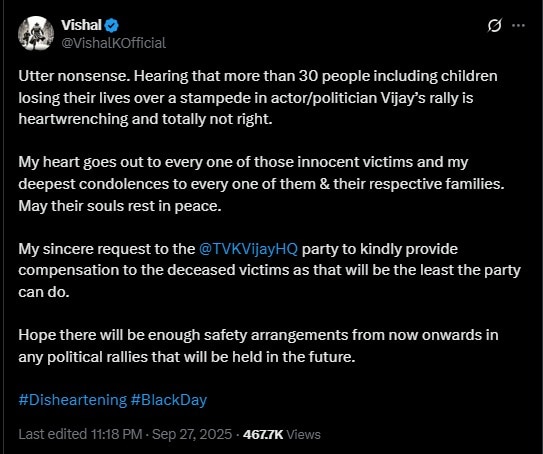Click the Grok explain-post icon
The height and width of the screenshot is (454, 543).
pyautogui.click(x=494, y=26)
